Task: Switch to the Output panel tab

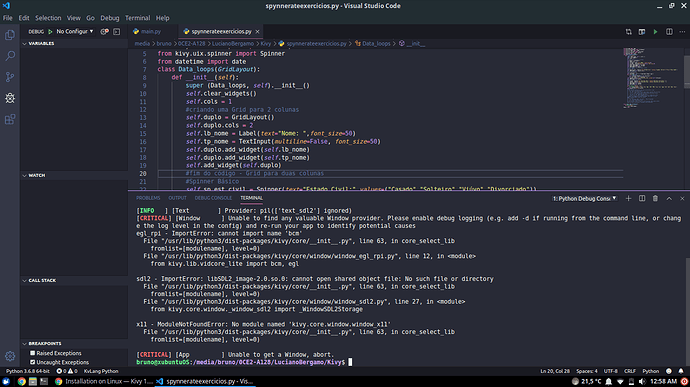Action: (177, 198)
